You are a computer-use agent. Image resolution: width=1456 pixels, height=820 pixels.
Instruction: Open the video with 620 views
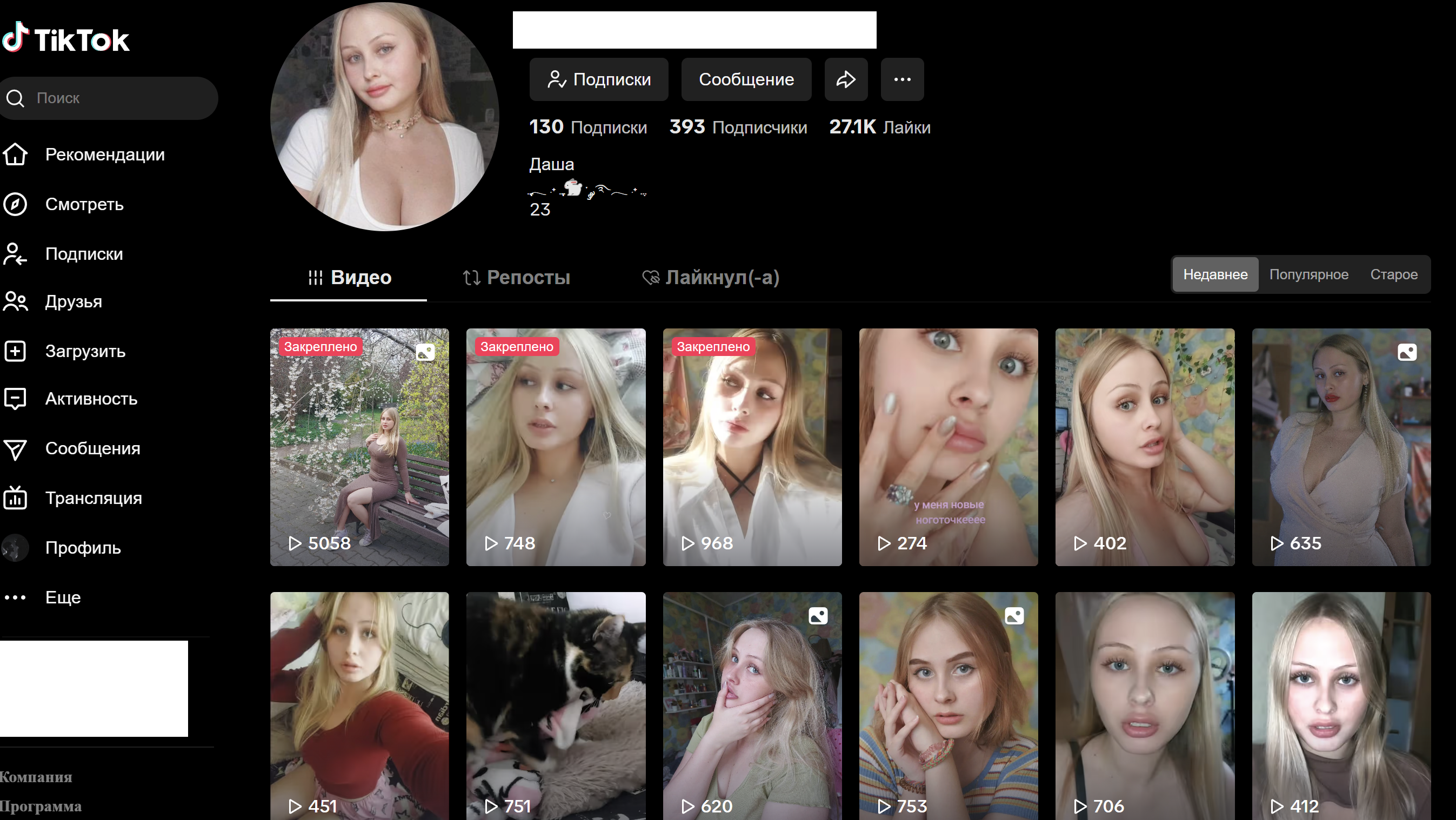pos(752,706)
